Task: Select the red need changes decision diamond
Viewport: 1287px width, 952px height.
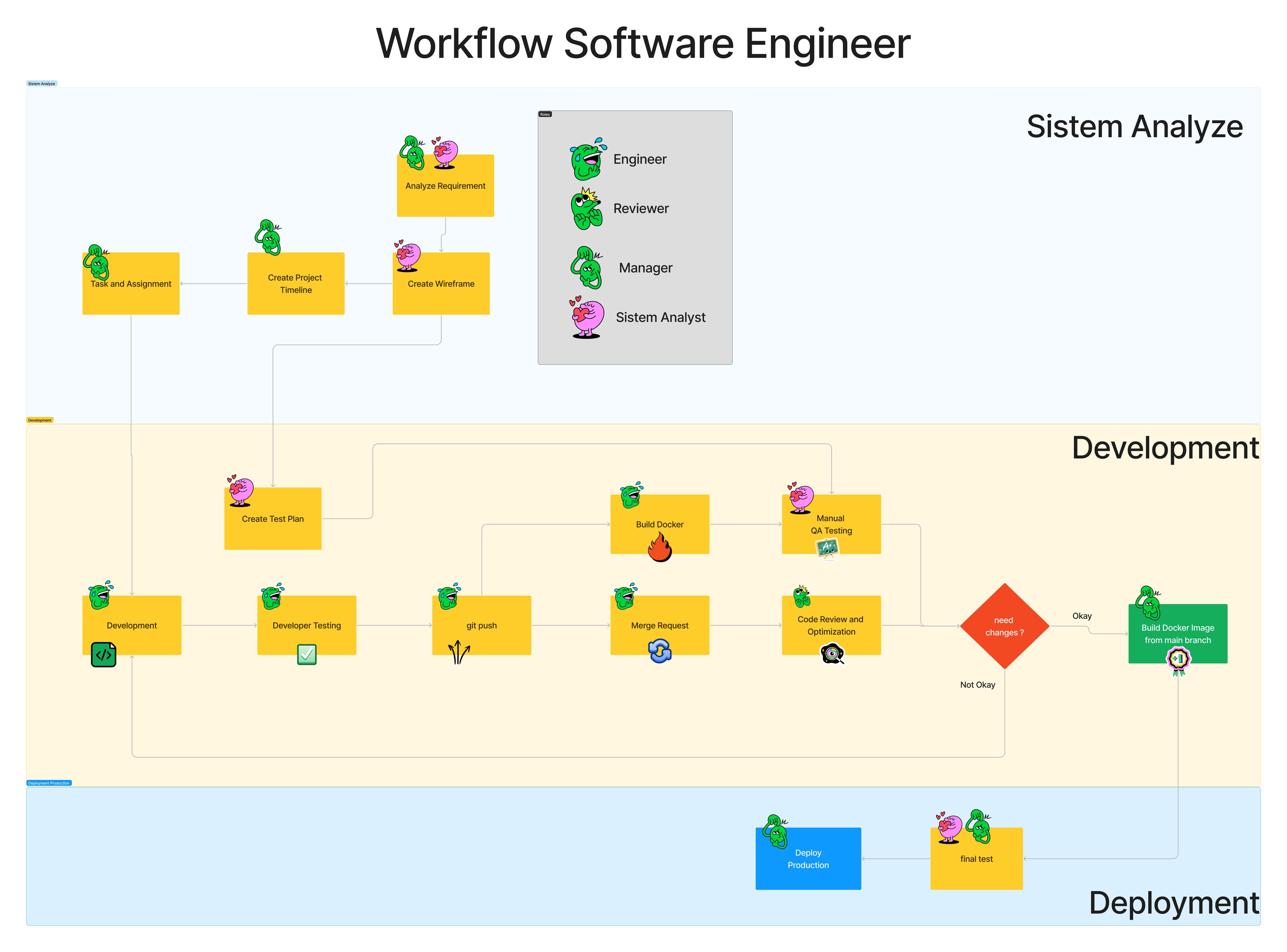Action: (1004, 626)
